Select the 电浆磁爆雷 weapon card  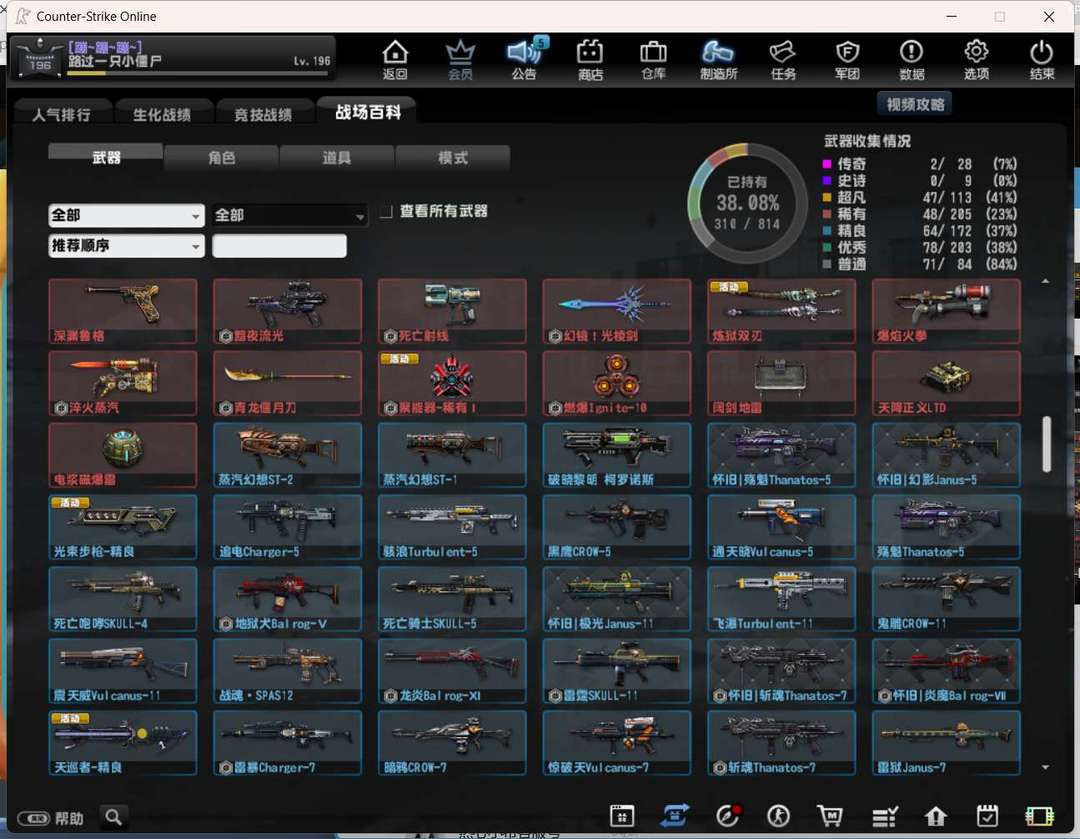point(123,455)
